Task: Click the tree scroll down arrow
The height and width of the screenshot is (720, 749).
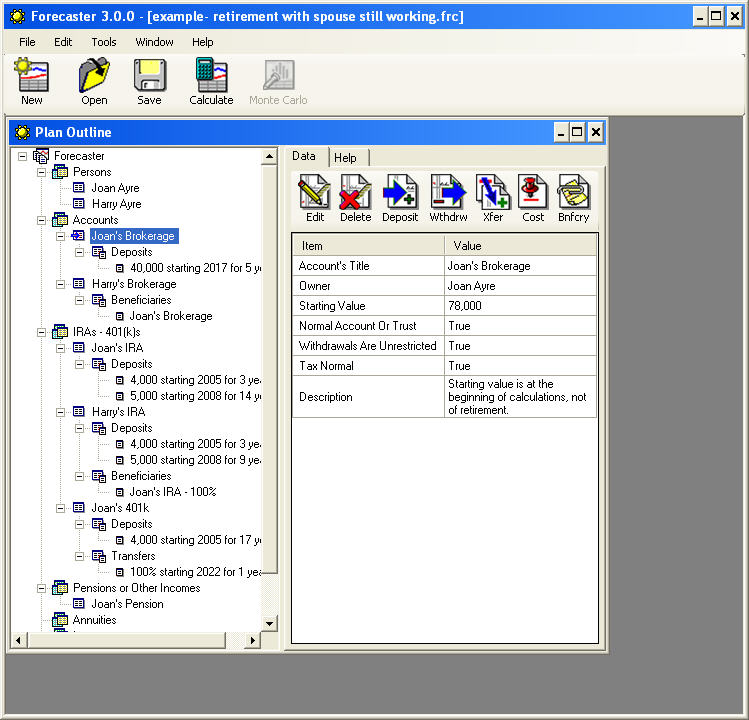Action: pyautogui.click(x=269, y=623)
